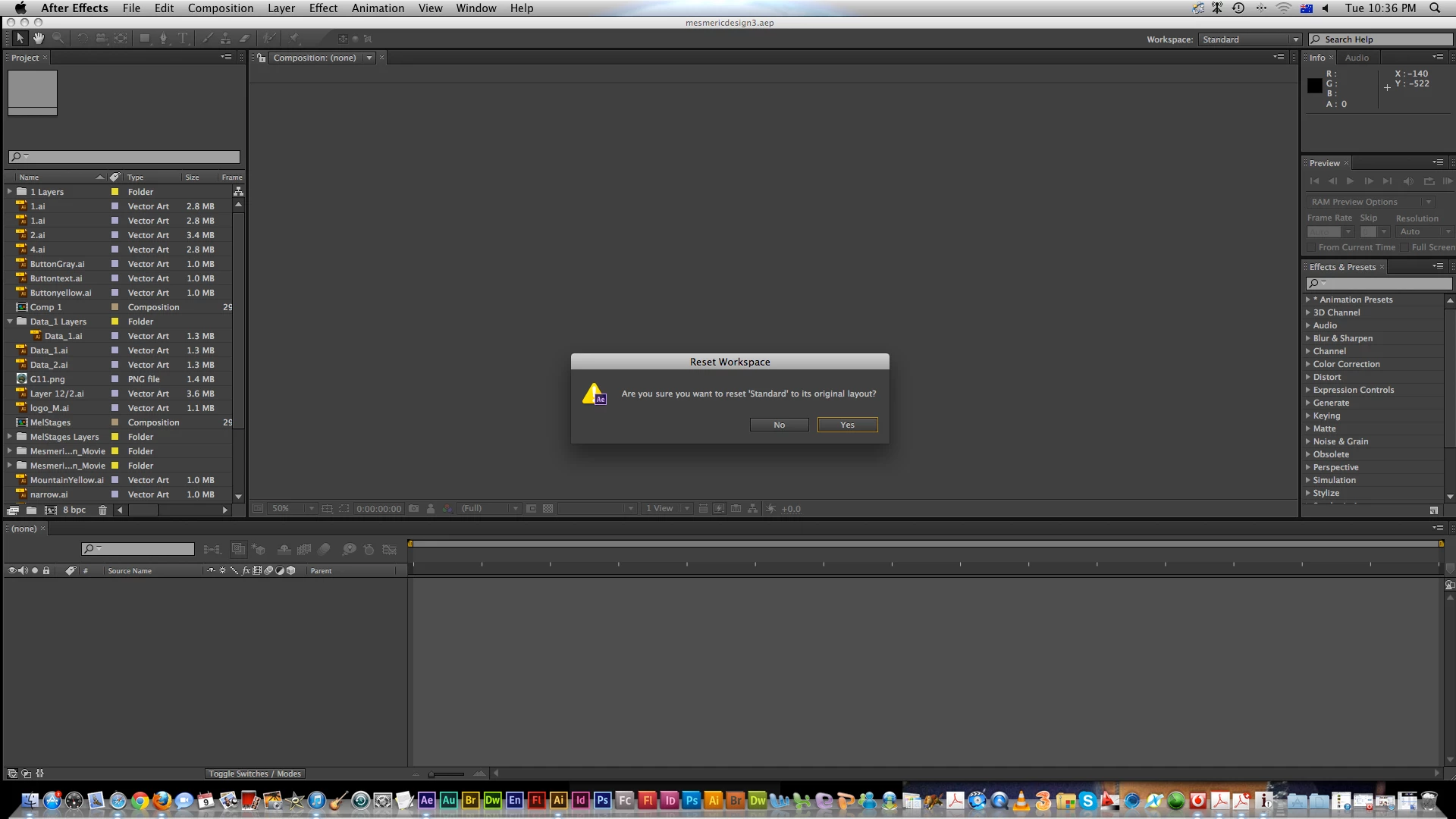1456x819 pixels.
Task: Click the Play button in Preview panel
Action: tap(1350, 181)
